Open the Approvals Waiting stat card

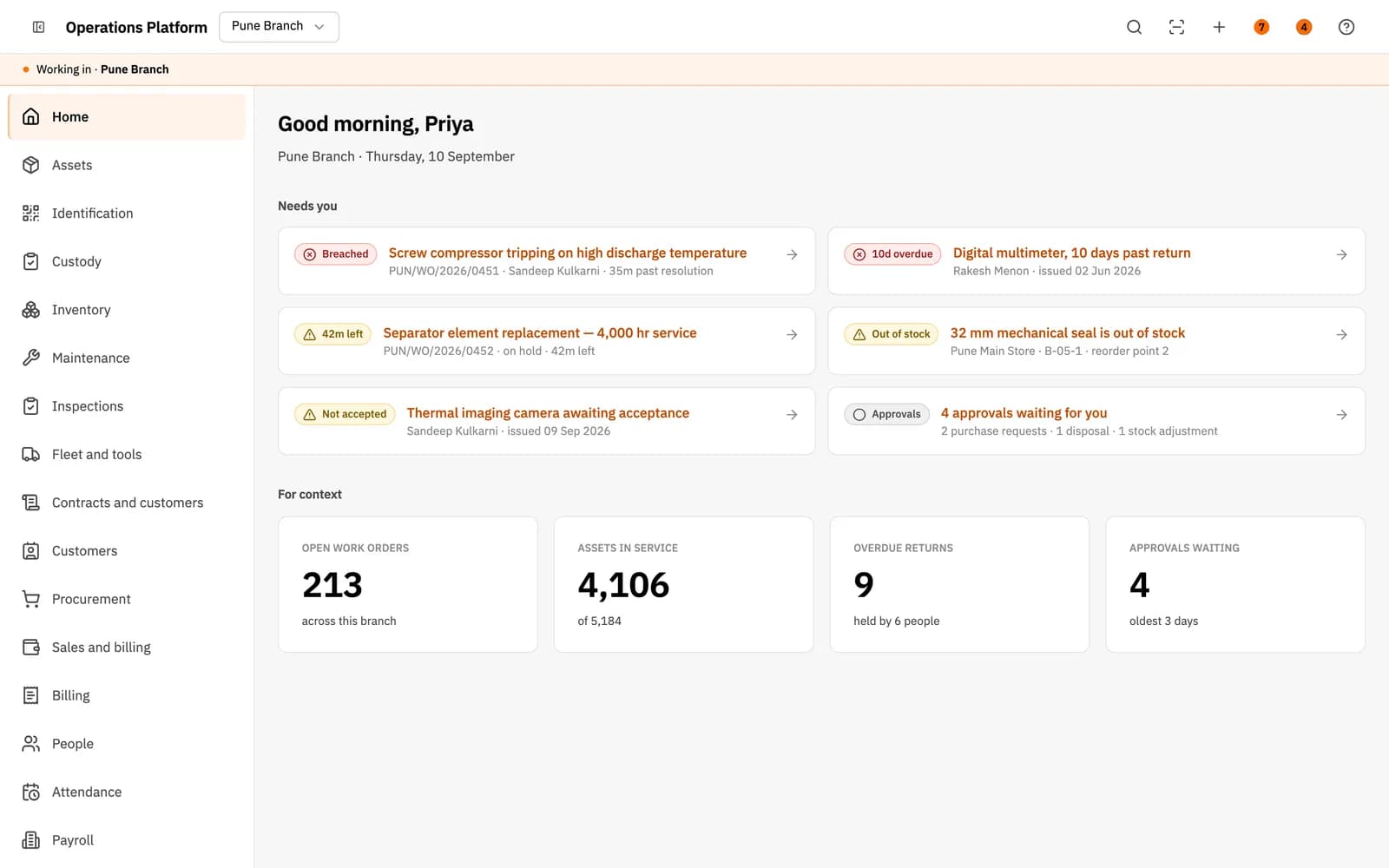[1235, 584]
